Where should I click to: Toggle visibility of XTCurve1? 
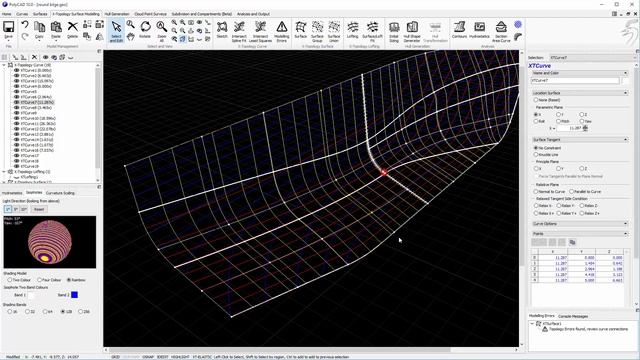pos(17,70)
